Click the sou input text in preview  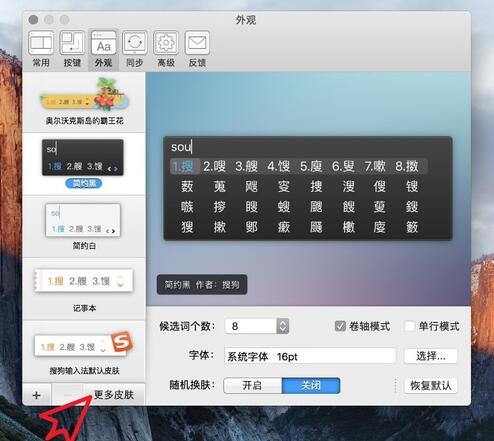[181, 147]
